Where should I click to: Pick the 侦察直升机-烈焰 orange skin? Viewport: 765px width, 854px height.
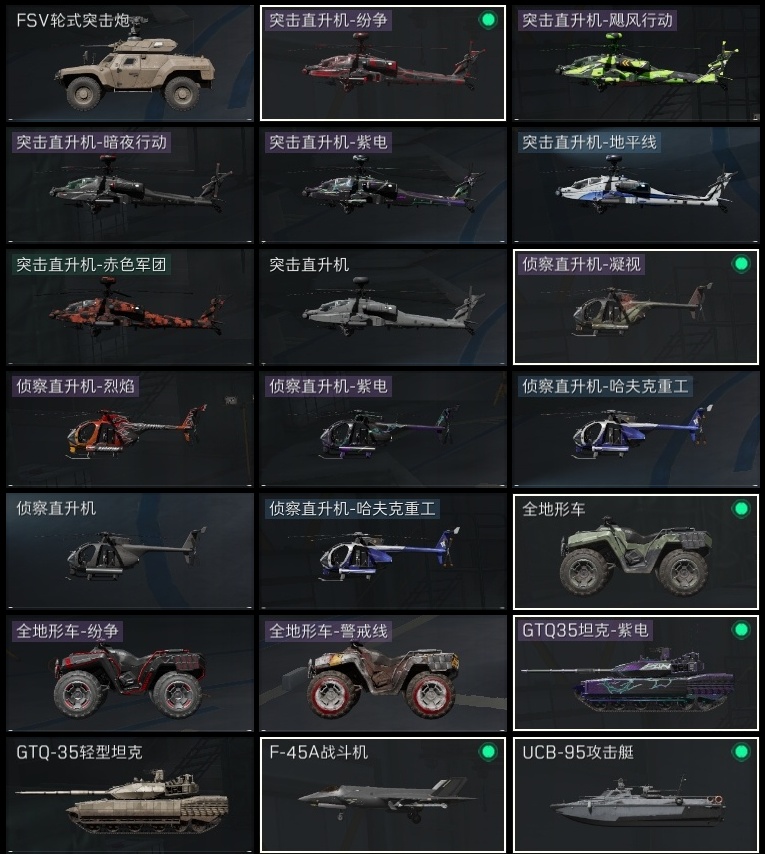click(130, 429)
